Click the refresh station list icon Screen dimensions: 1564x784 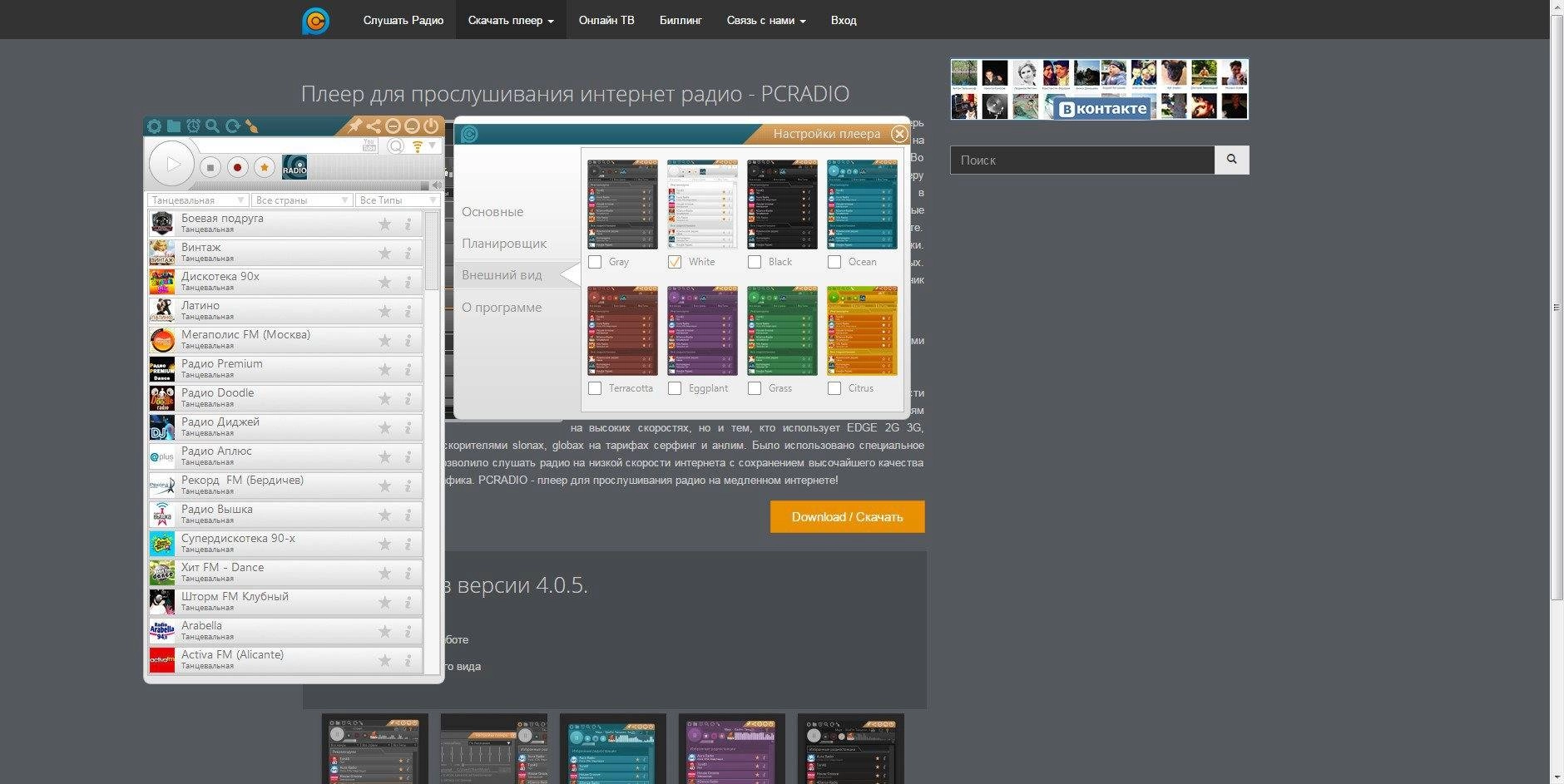coord(233,126)
